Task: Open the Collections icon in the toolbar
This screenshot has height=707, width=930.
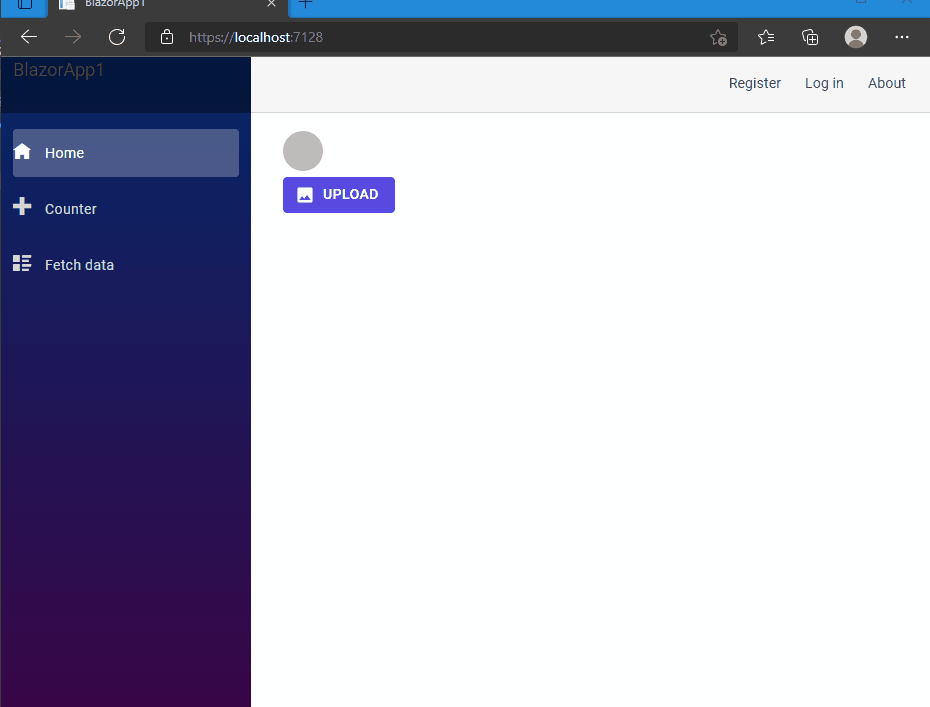Action: [x=809, y=37]
